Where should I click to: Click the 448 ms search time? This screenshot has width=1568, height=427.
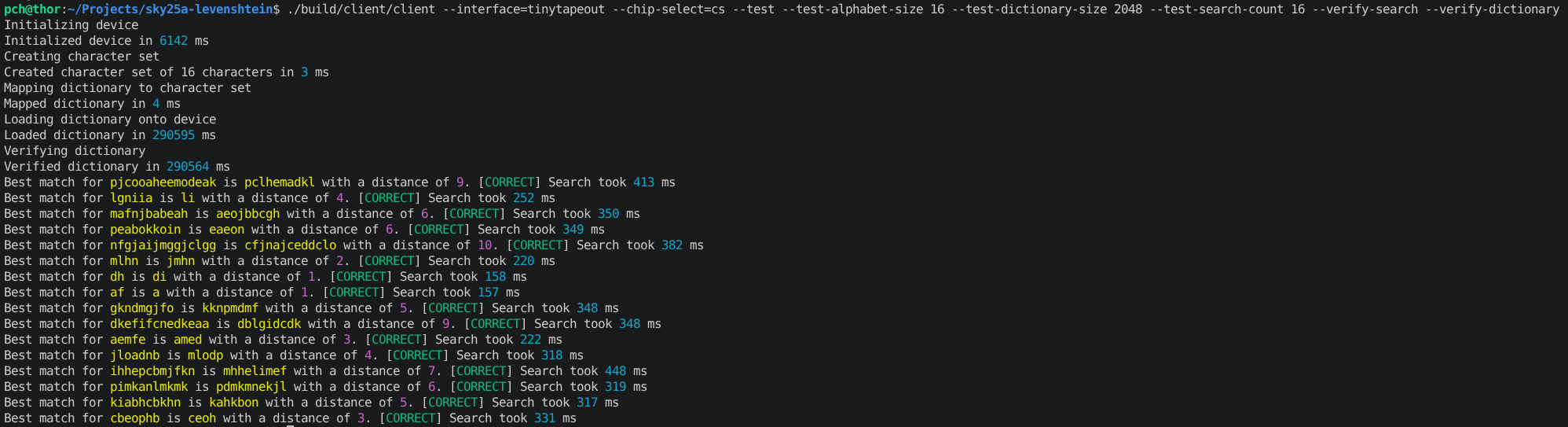[626, 371]
